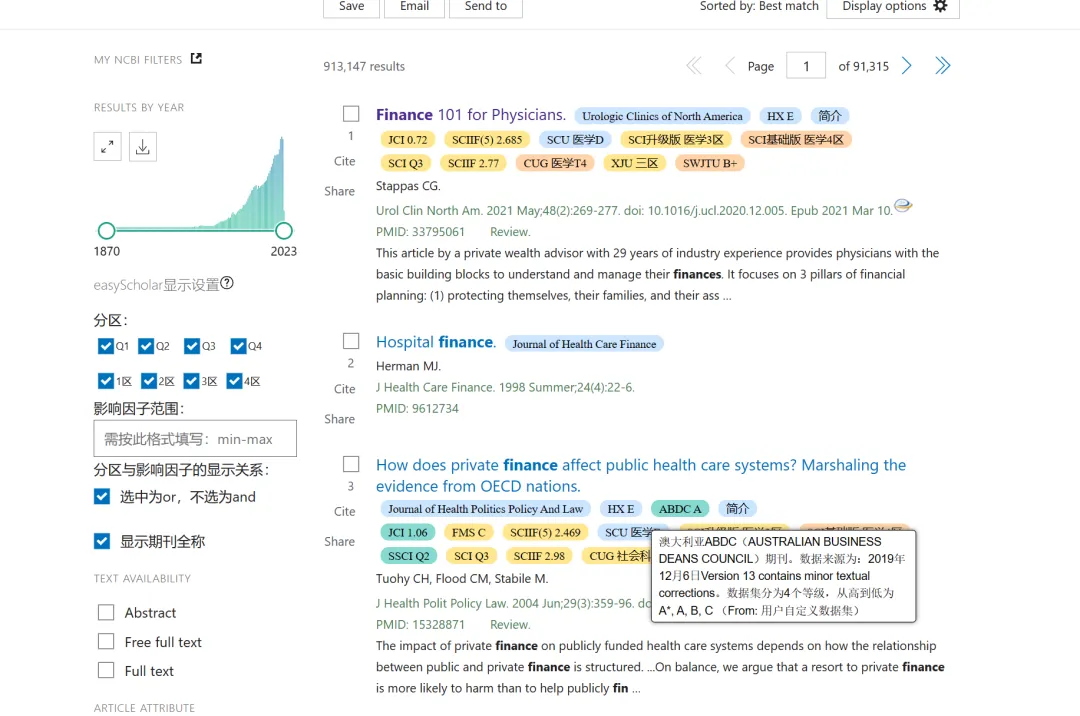Select the Hospital finance result checkbox

click(351, 341)
